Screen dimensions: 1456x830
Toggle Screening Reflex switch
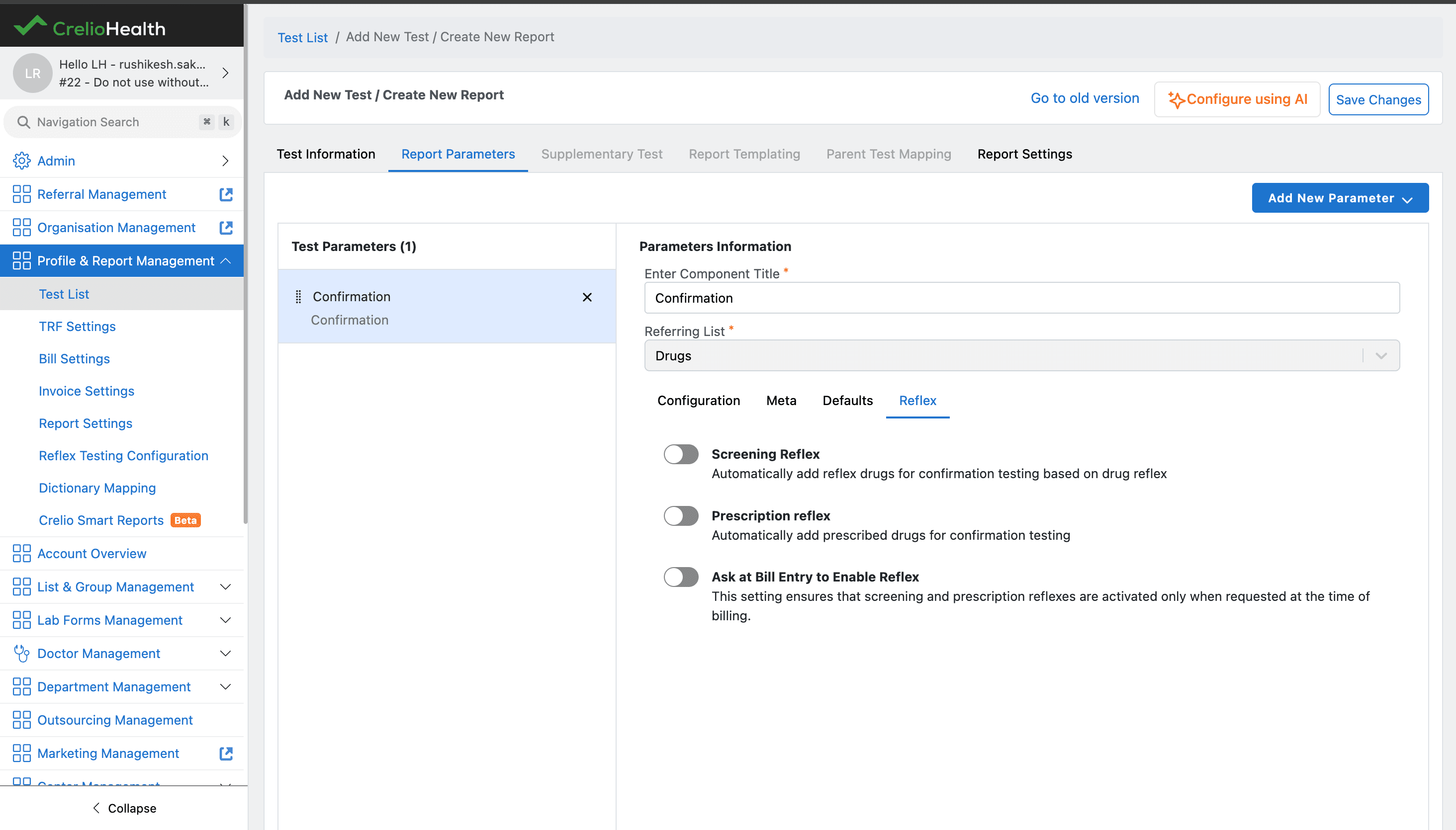(681, 454)
